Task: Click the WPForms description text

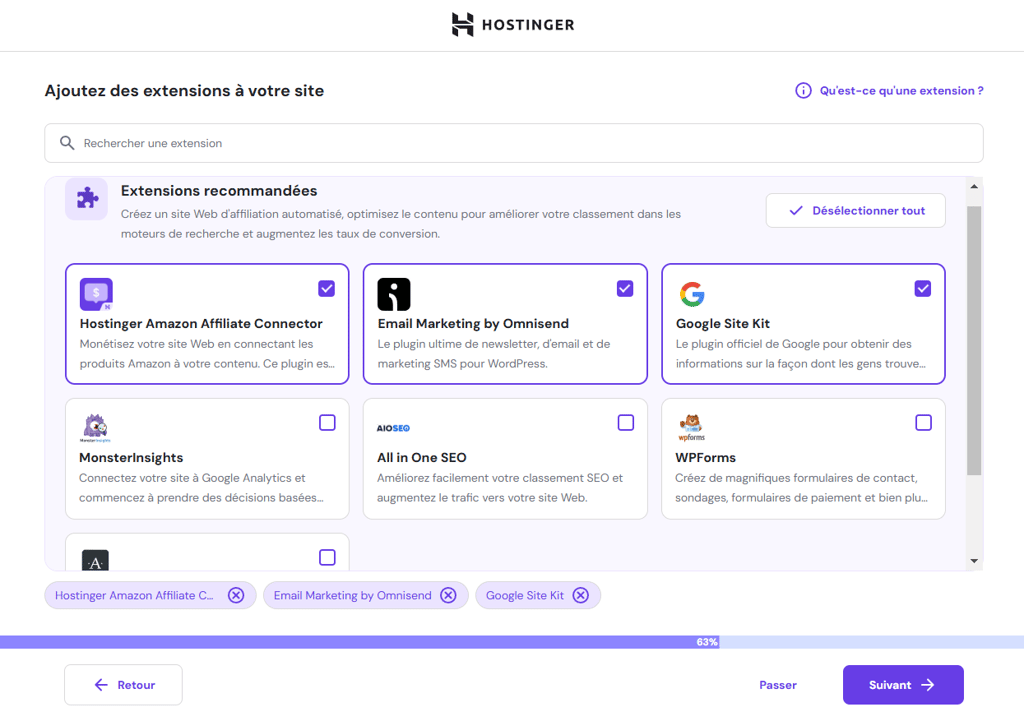Action: click(801, 488)
